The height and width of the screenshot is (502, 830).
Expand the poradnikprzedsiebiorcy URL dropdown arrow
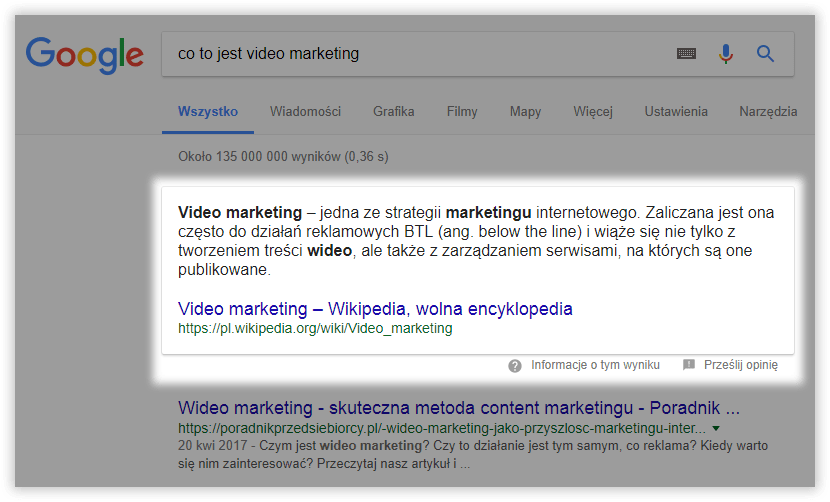point(716,428)
